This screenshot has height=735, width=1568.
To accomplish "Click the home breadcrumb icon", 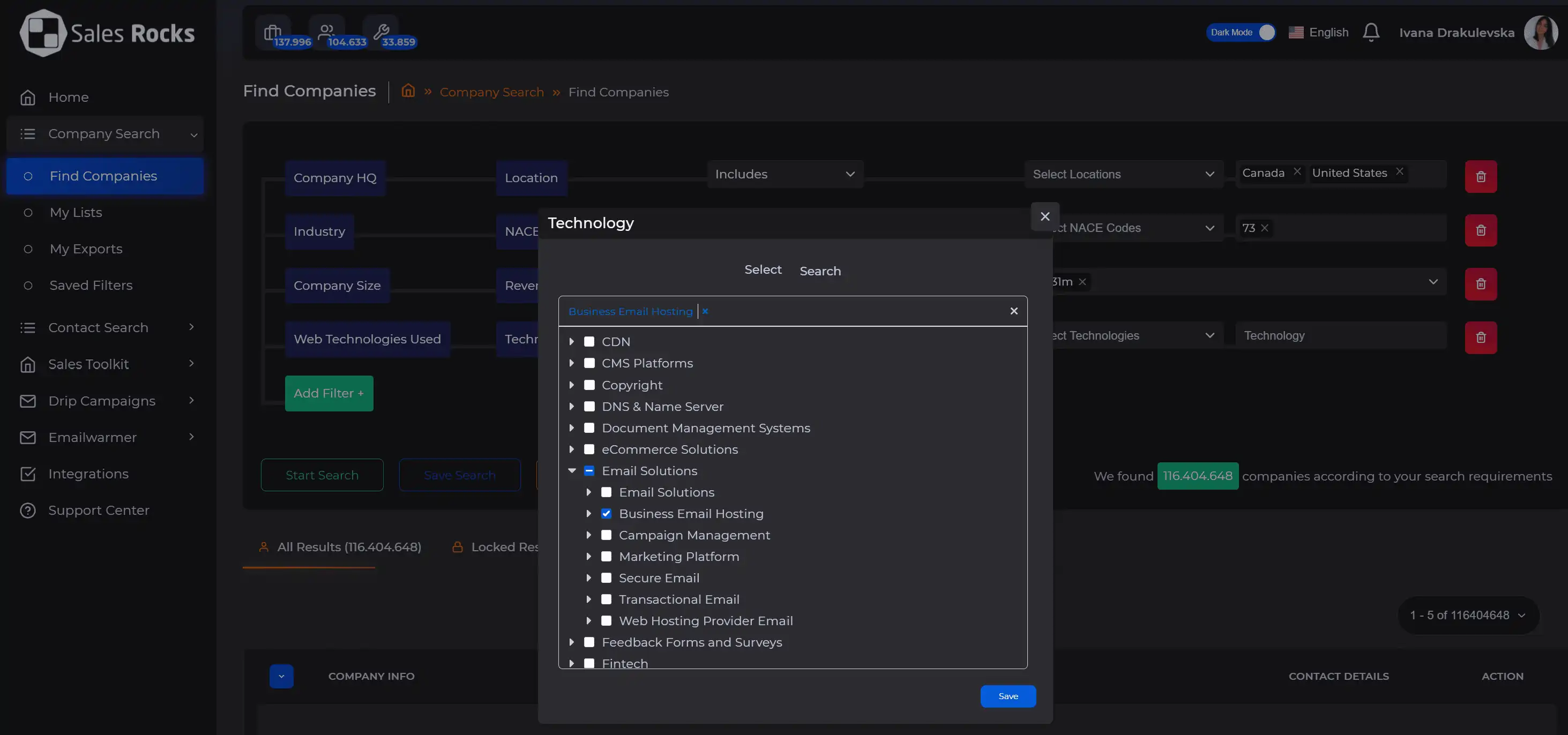I will (x=408, y=91).
